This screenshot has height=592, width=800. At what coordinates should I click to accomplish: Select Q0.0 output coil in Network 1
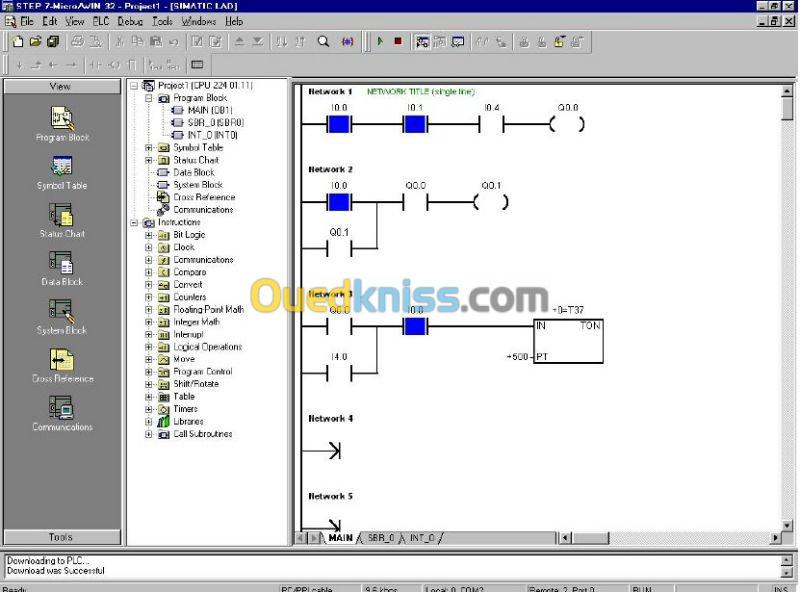[567, 124]
